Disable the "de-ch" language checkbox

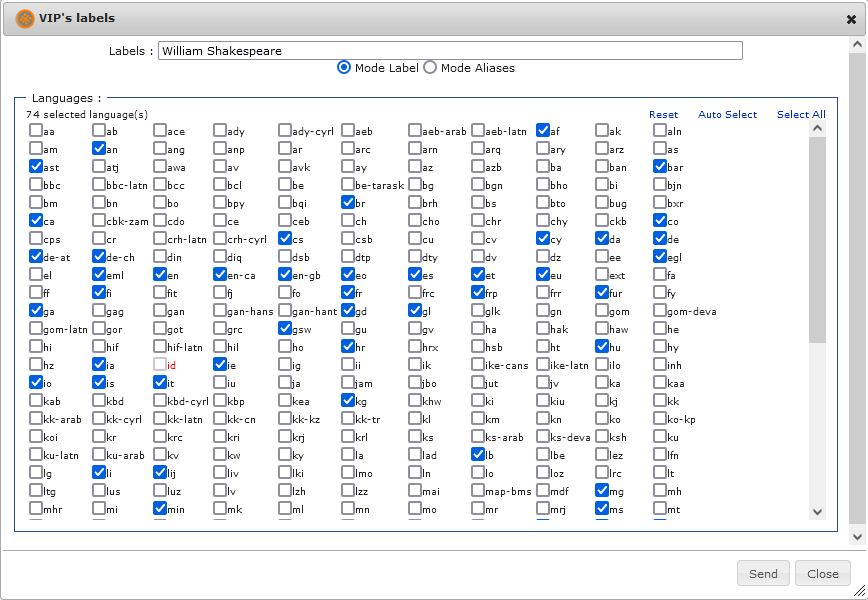point(99,257)
